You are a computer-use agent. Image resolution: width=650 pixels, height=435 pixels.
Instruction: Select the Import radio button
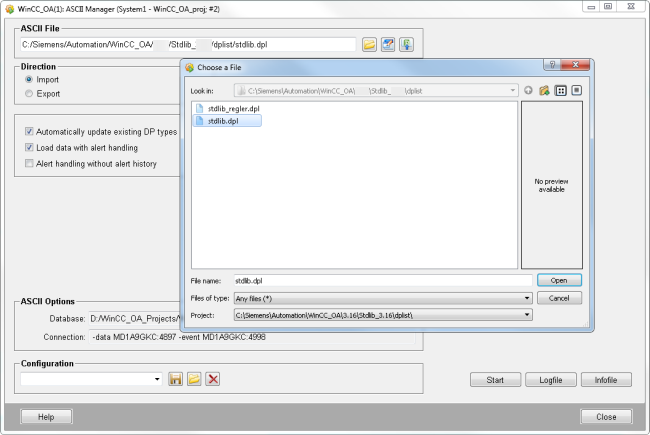(29, 79)
